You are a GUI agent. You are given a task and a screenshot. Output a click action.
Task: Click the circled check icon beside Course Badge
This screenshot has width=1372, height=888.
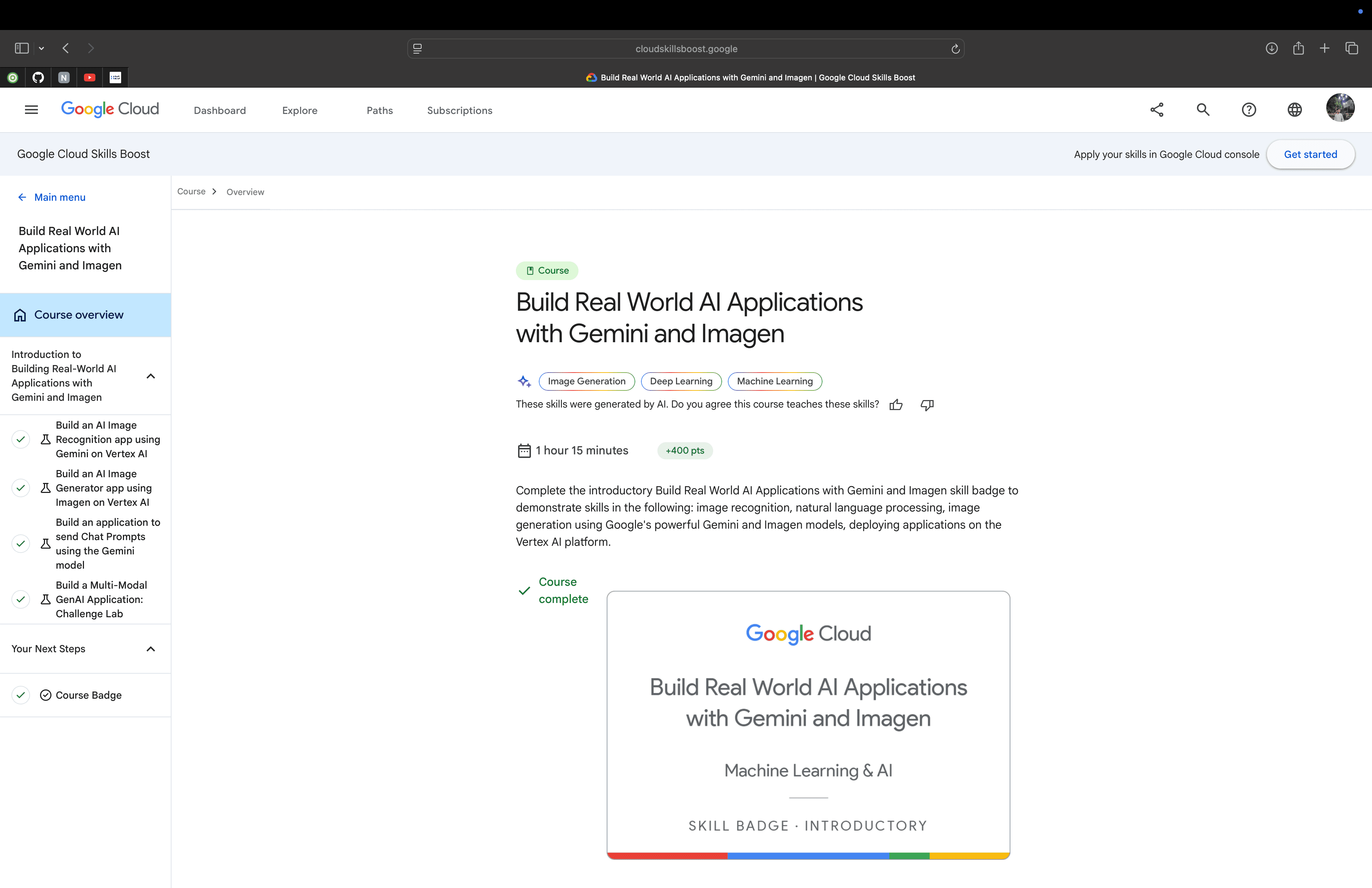45,695
